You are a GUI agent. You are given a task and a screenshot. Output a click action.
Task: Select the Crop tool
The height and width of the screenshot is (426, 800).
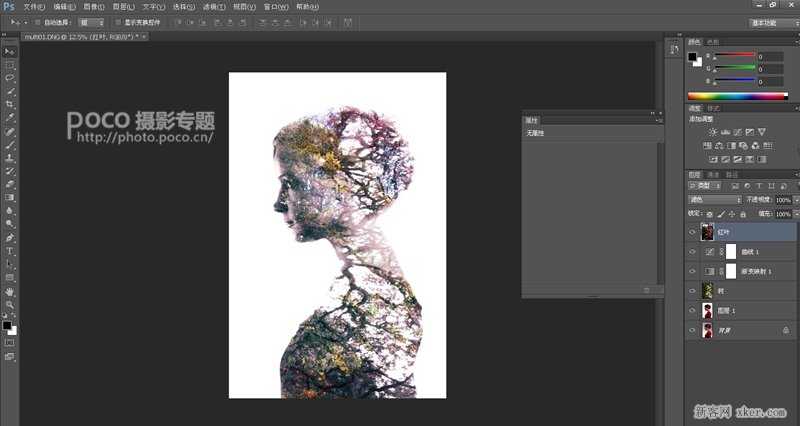point(9,104)
